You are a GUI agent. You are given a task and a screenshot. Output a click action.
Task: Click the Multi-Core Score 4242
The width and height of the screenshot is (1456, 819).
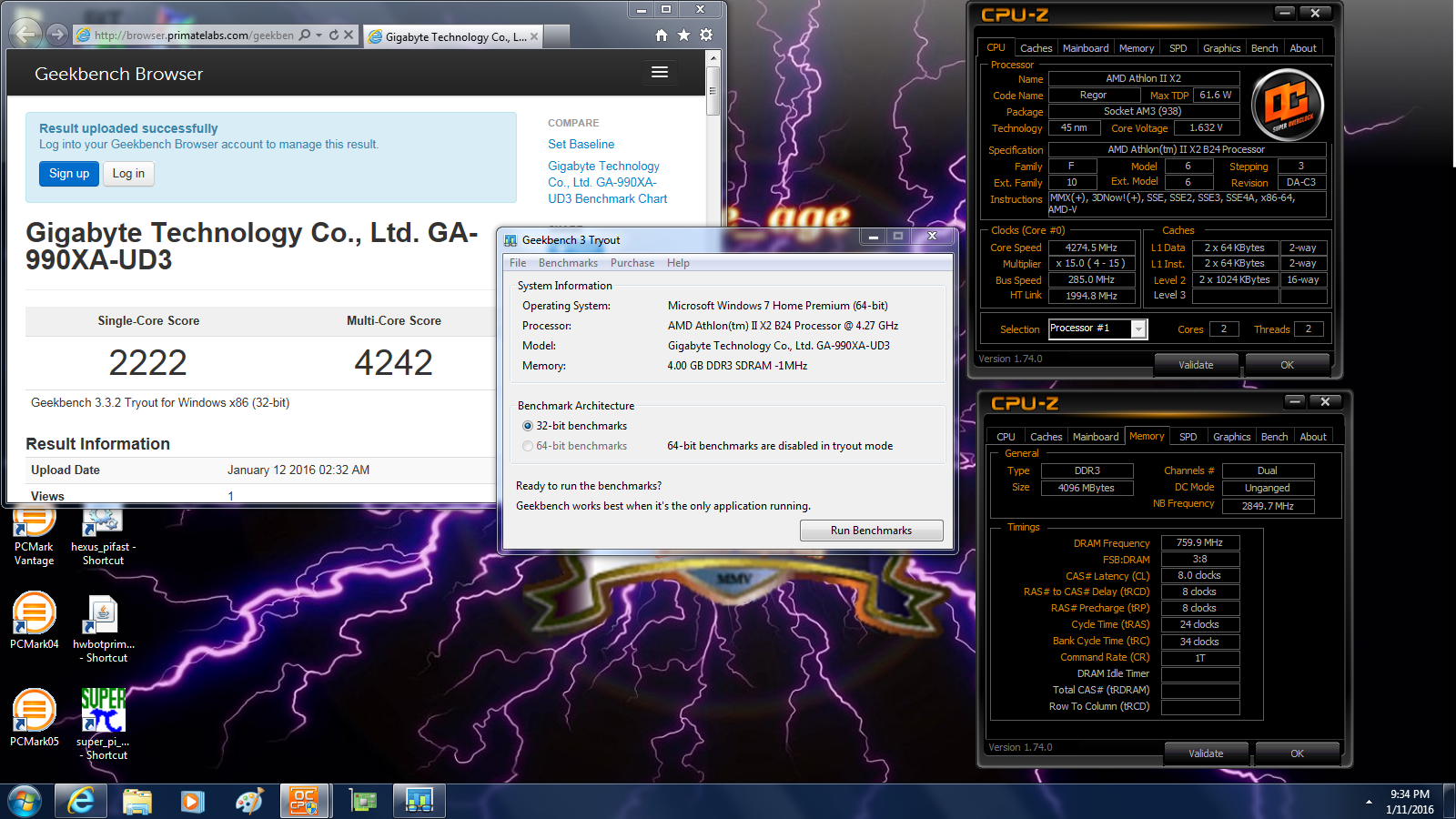tap(393, 363)
